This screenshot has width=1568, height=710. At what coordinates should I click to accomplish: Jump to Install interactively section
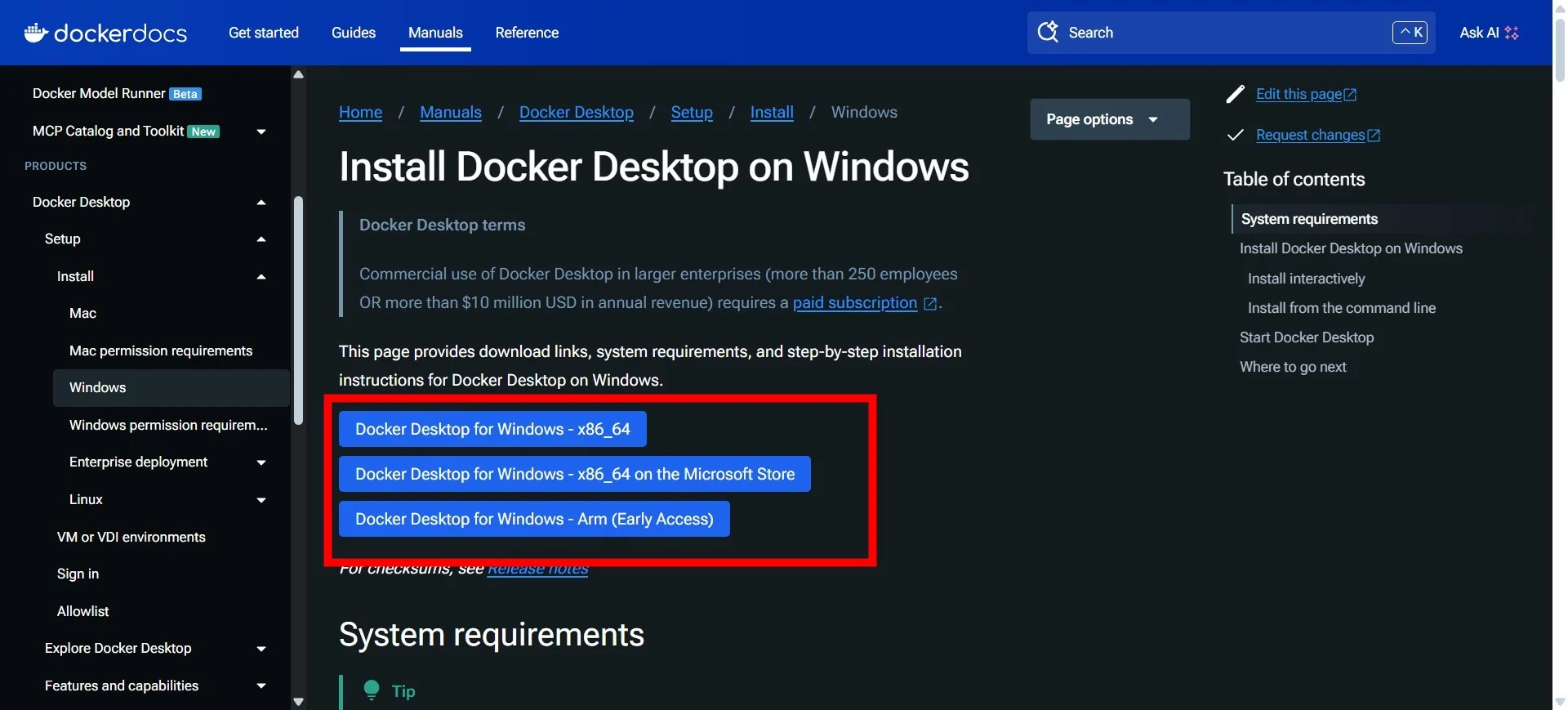coord(1306,279)
